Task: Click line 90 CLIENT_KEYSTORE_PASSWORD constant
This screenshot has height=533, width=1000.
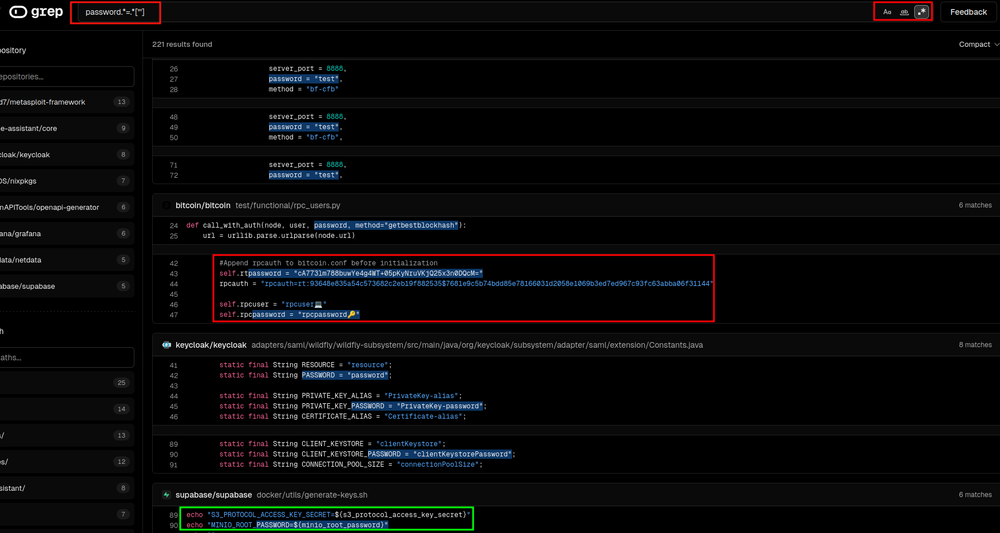Action: [x=367, y=454]
